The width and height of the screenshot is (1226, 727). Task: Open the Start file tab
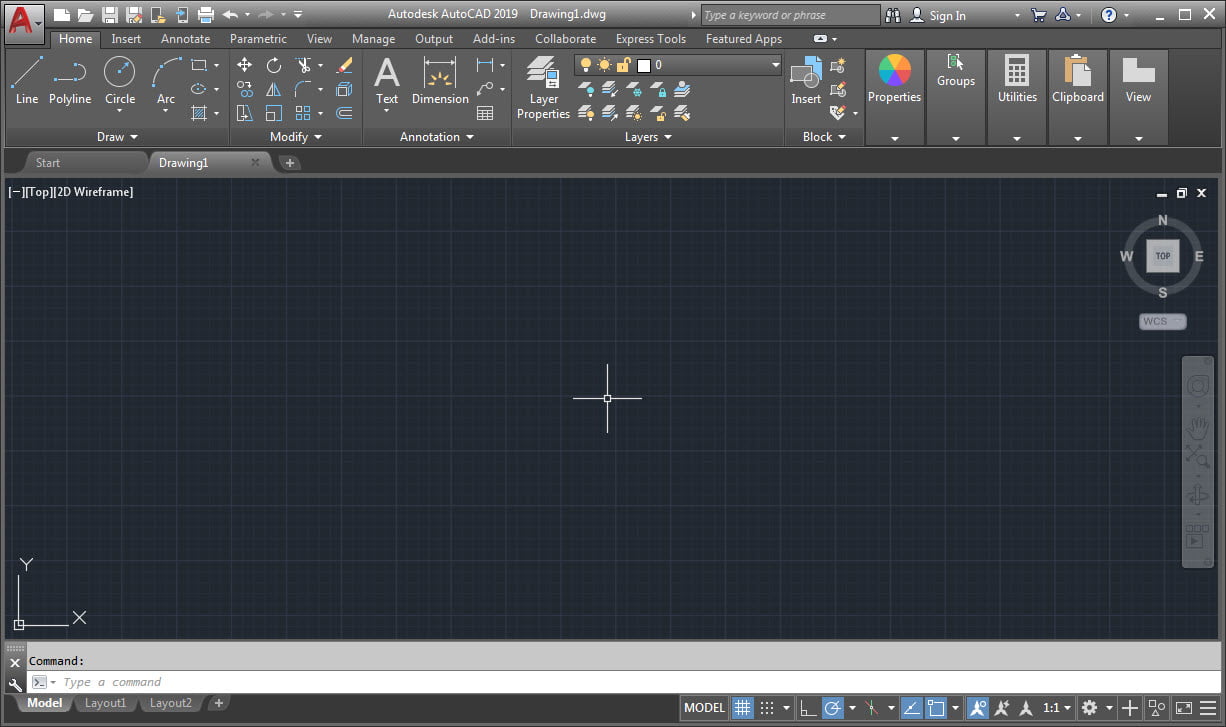click(x=48, y=163)
